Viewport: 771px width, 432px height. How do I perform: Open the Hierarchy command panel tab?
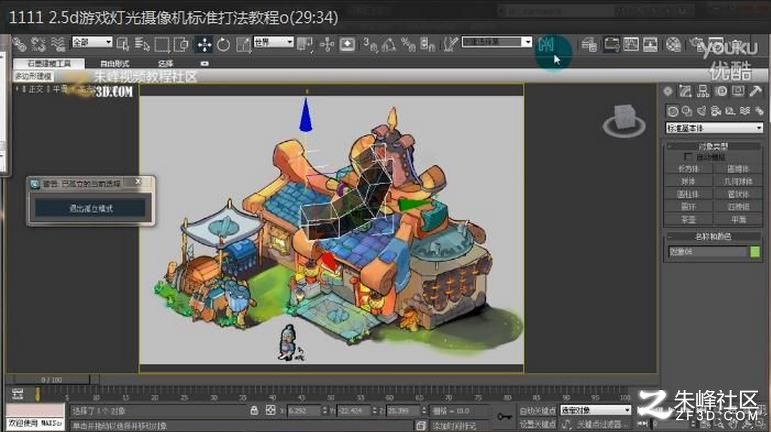pyautogui.click(x=703, y=91)
